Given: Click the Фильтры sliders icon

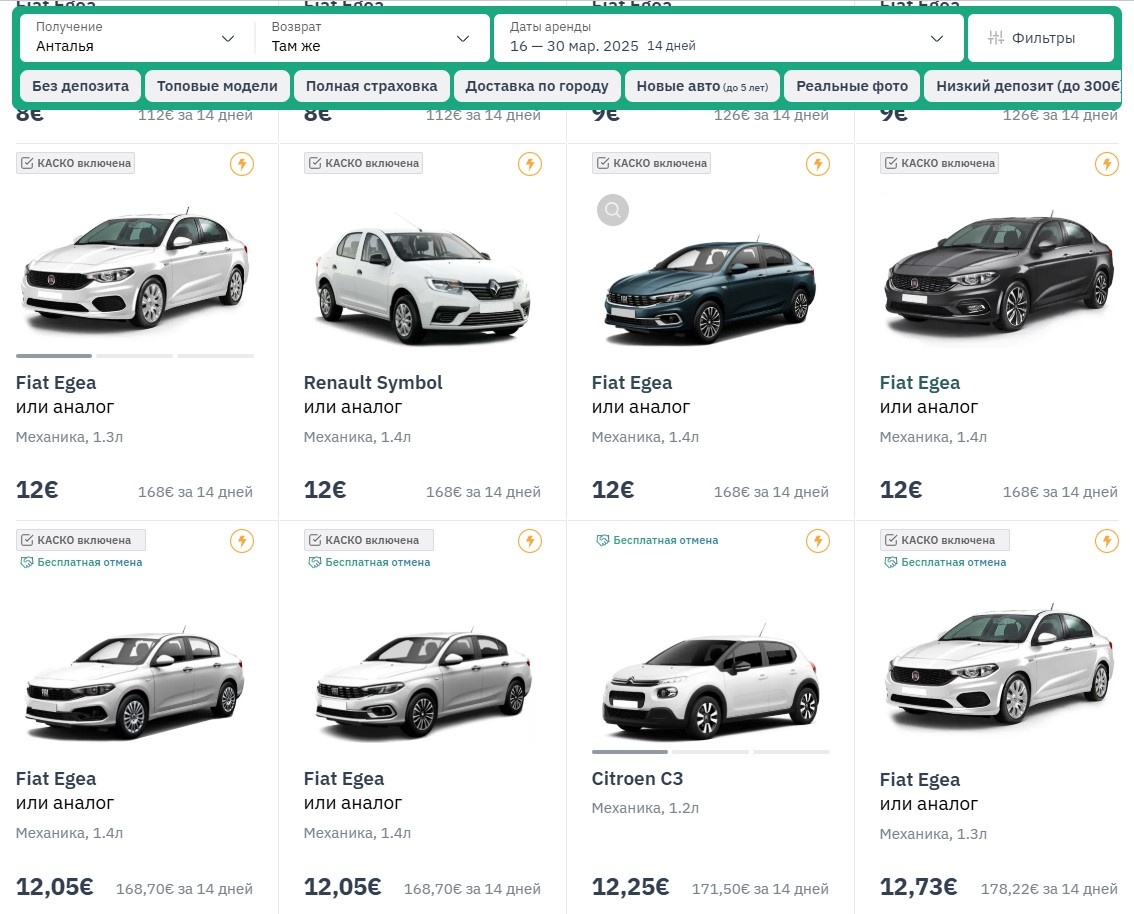Looking at the screenshot, I should click(x=996, y=38).
